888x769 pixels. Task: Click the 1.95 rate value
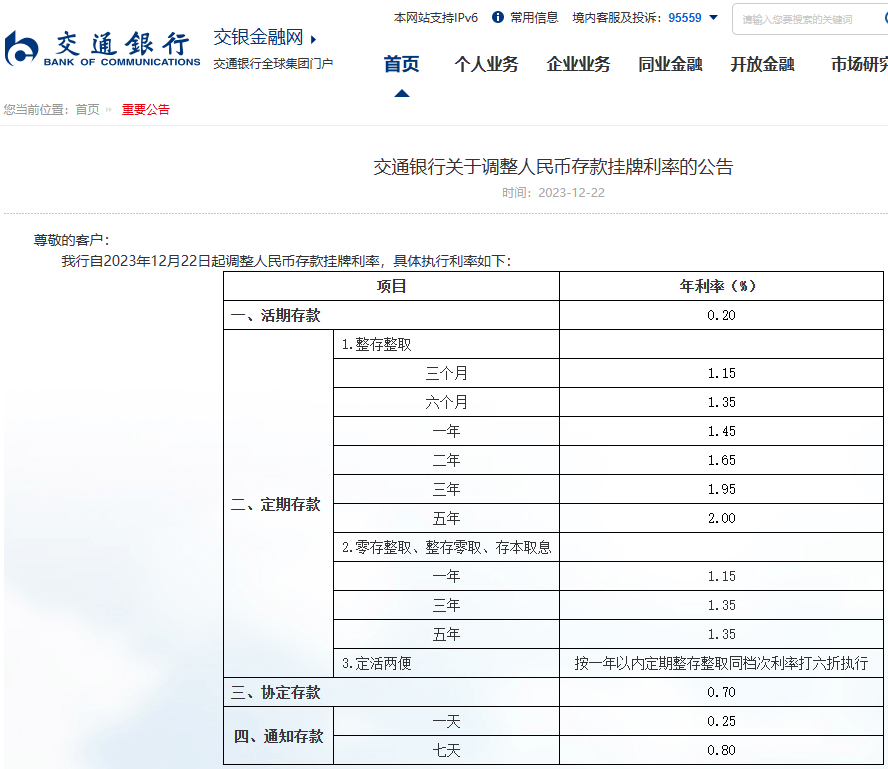[721, 489]
